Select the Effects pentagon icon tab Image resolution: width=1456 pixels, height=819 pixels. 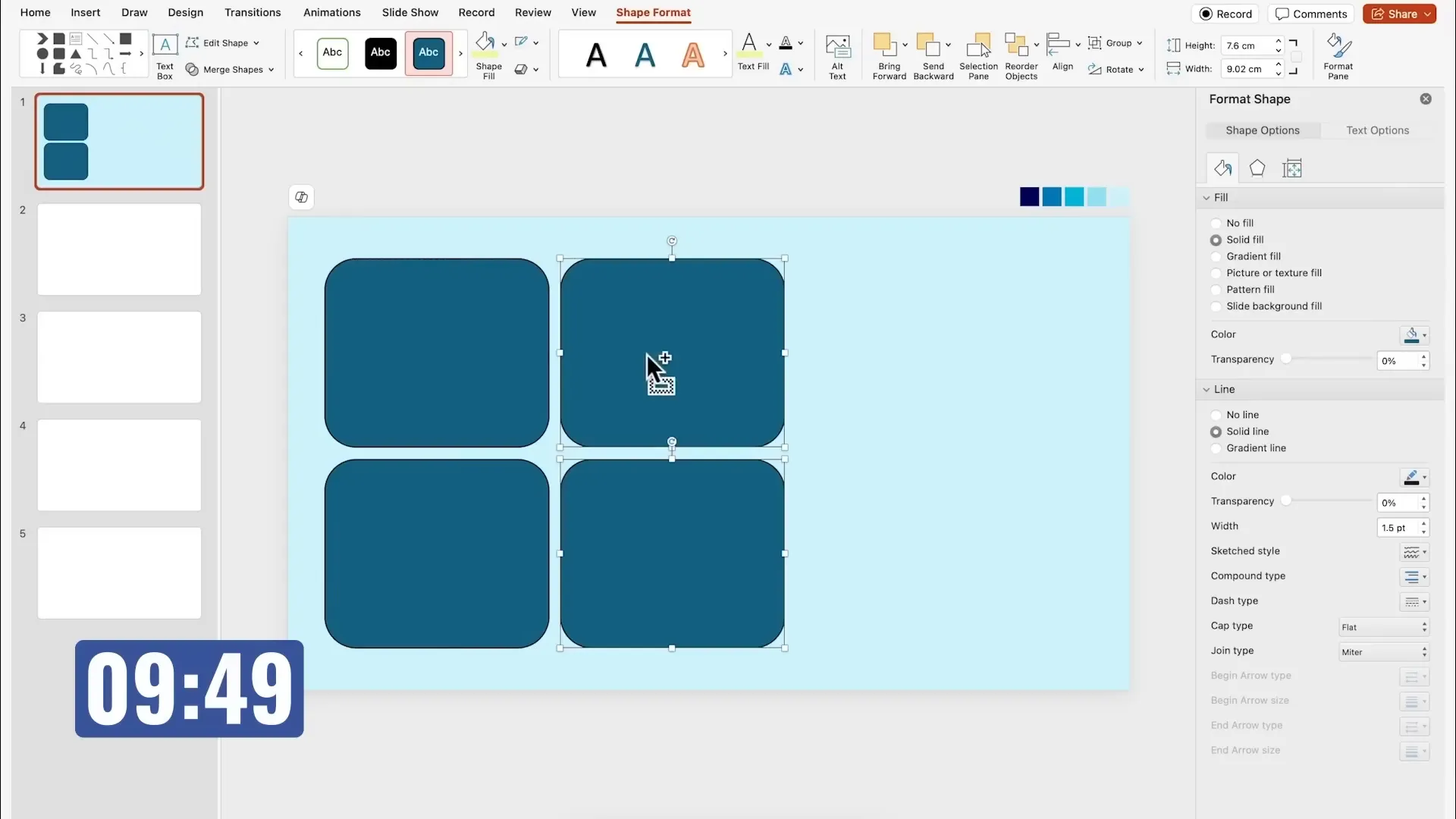pyautogui.click(x=1257, y=168)
